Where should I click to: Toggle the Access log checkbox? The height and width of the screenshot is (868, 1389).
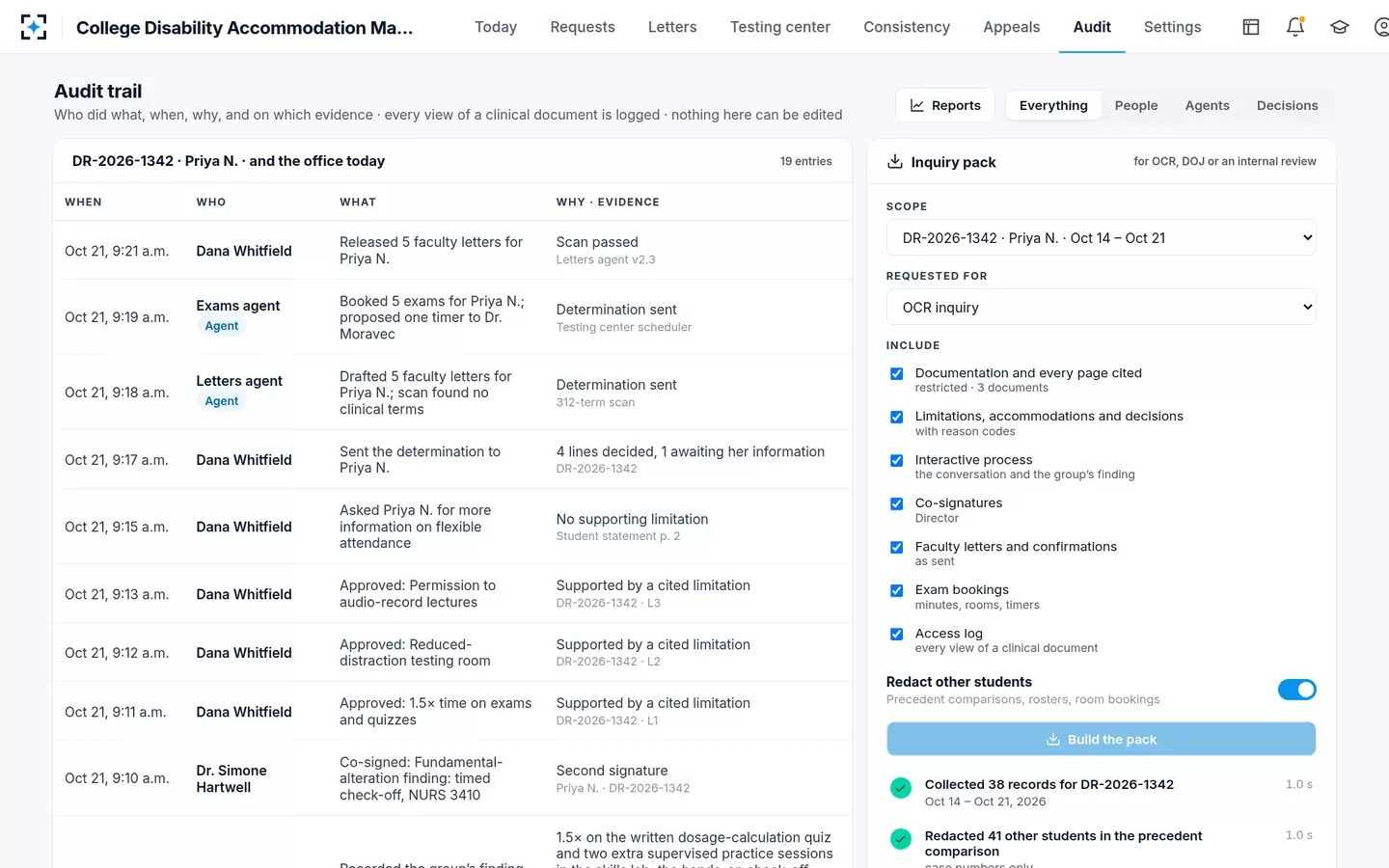(897, 635)
